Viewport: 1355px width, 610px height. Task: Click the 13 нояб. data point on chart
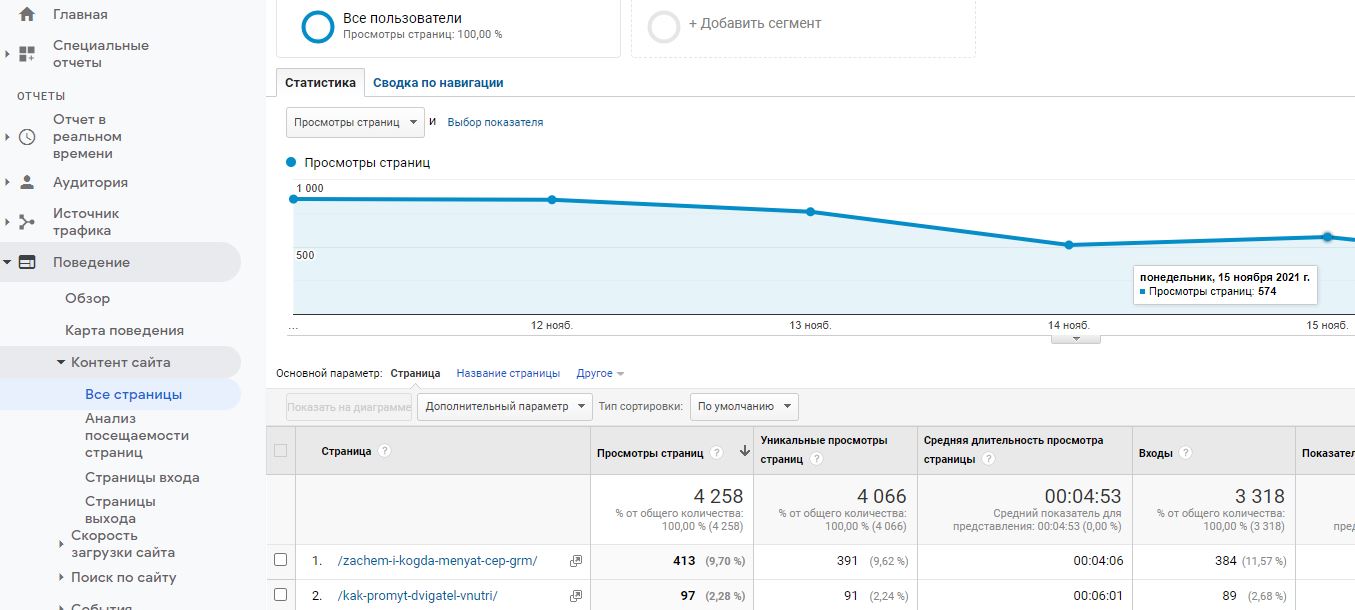tap(810, 212)
